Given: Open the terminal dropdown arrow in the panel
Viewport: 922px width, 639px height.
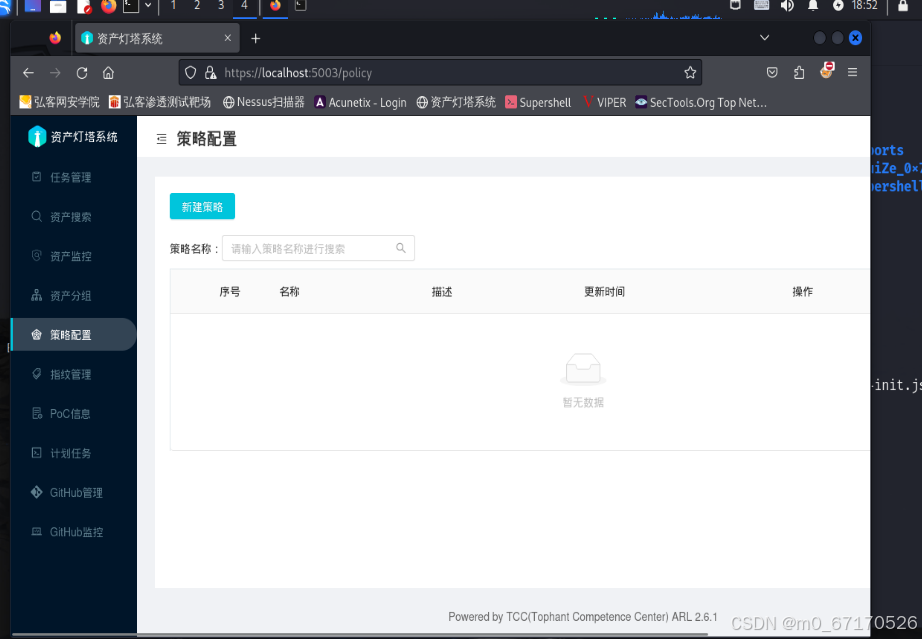Looking at the screenshot, I should (x=148, y=6).
